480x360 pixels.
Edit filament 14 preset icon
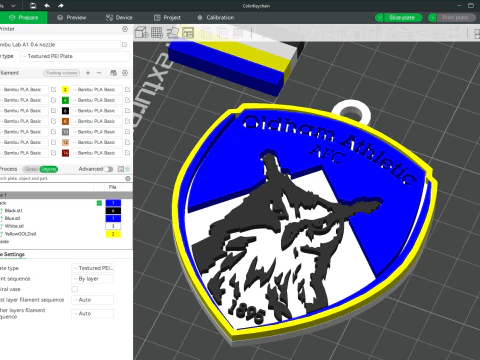[x=127, y=153]
